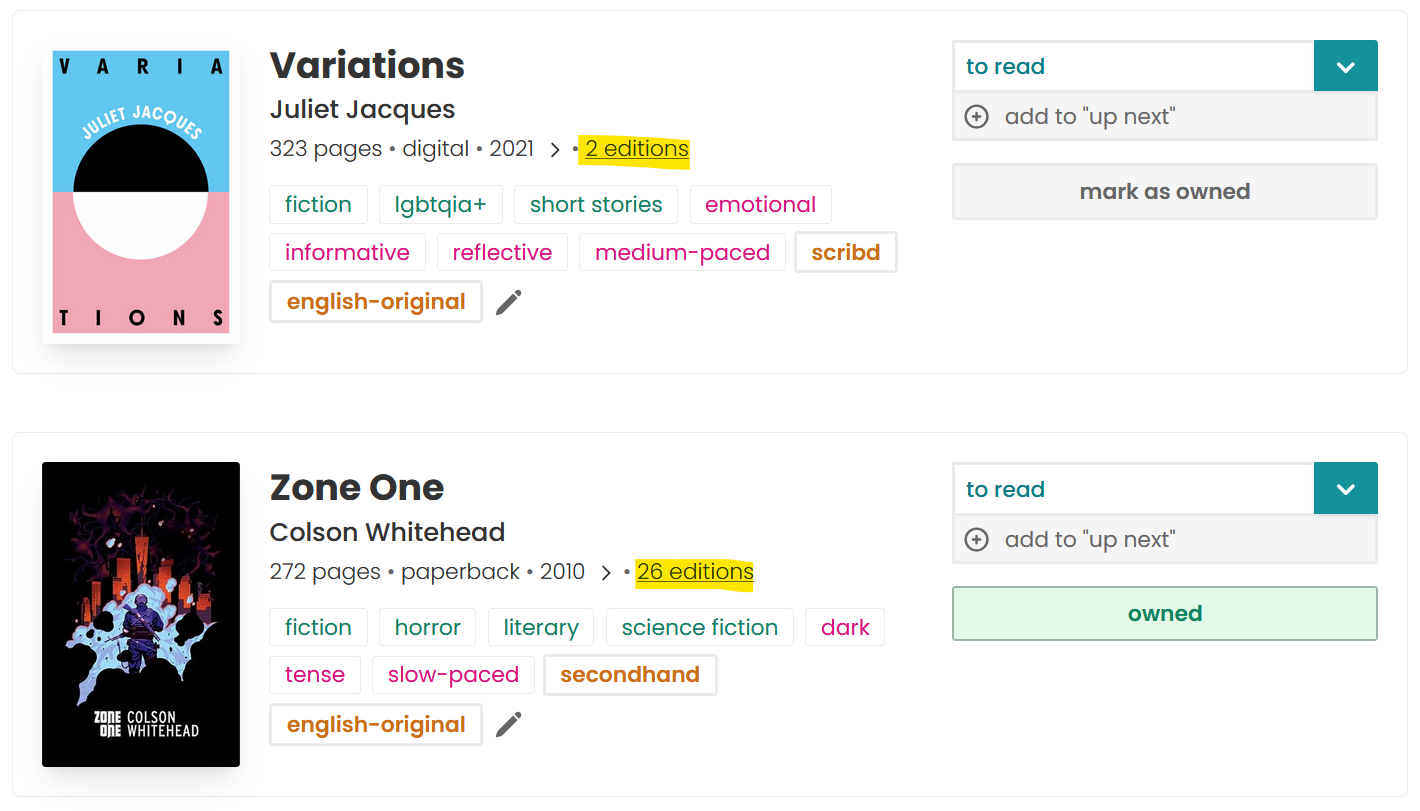Click plus icon beside Zone One 'up next'

976,540
